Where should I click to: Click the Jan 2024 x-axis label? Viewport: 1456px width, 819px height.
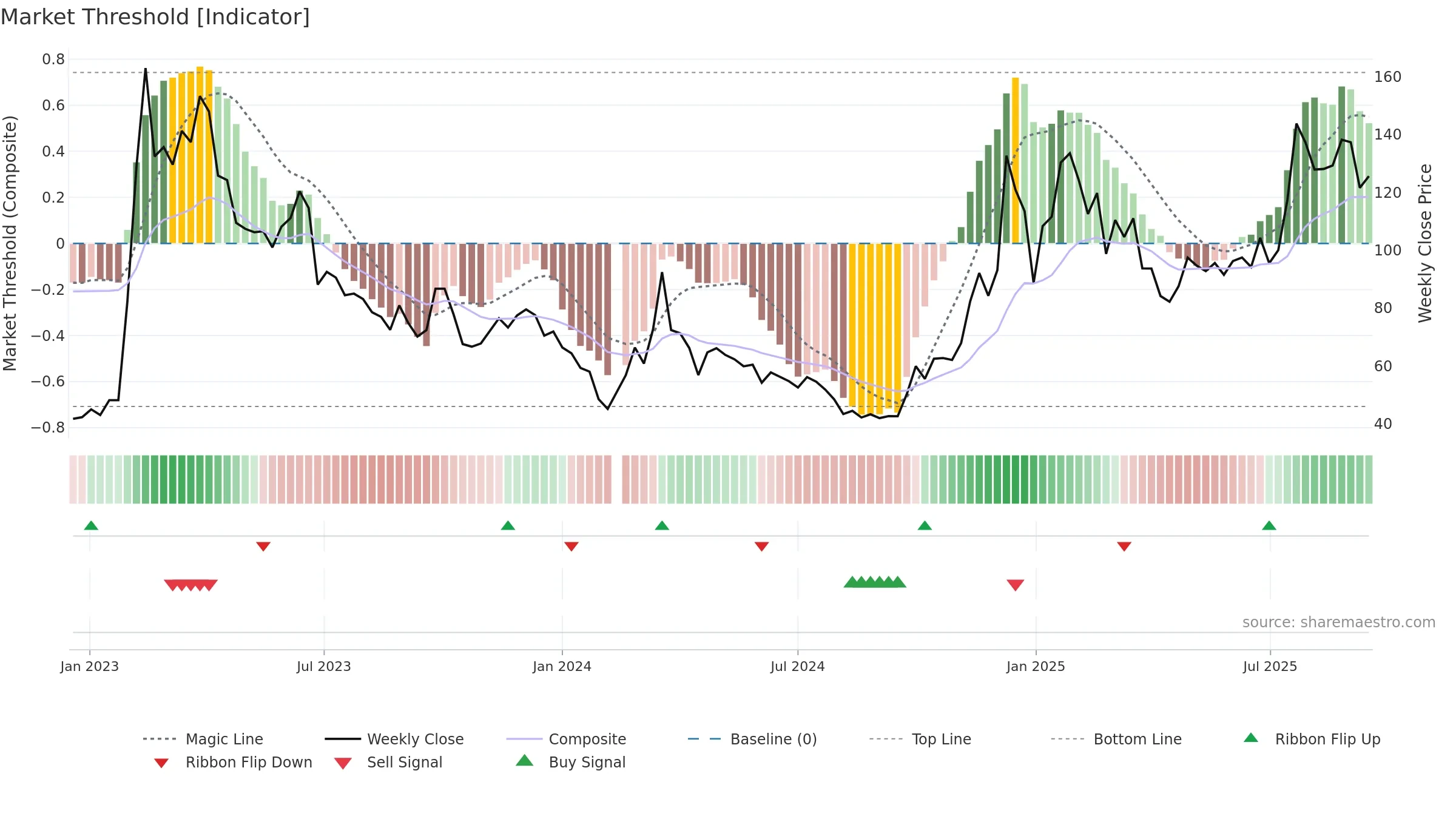point(562,666)
